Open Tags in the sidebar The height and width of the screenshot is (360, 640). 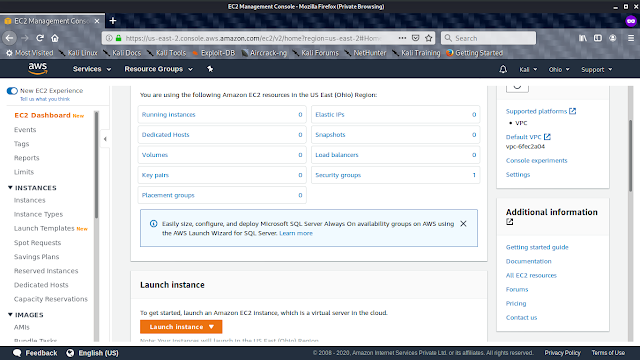coord(21,144)
